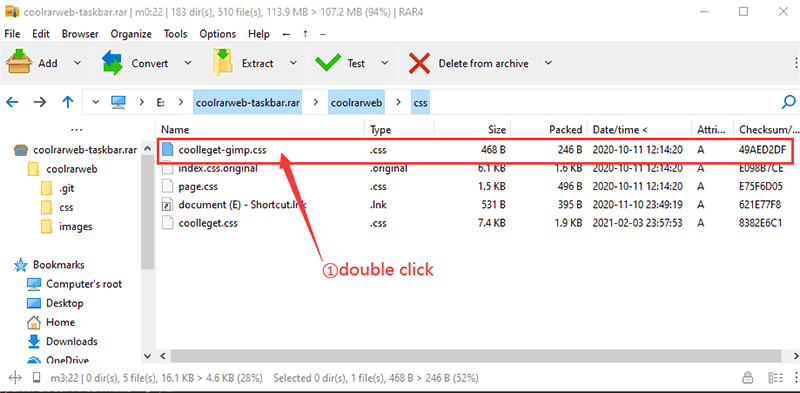This screenshot has width=800, height=393.
Task: Click the document (E) shortcut file icon
Action: pyautogui.click(x=168, y=205)
